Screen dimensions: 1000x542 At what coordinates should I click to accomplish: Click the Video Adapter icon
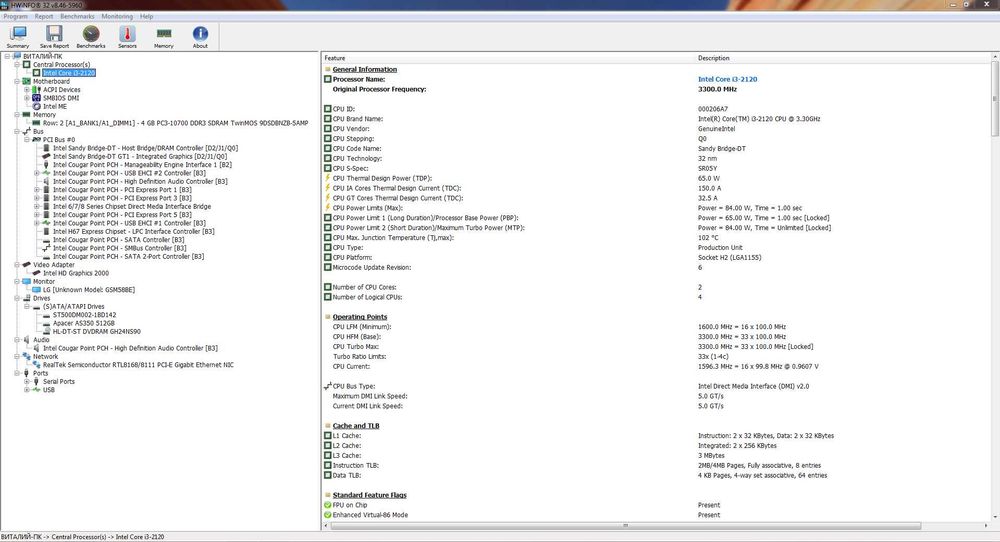point(27,265)
